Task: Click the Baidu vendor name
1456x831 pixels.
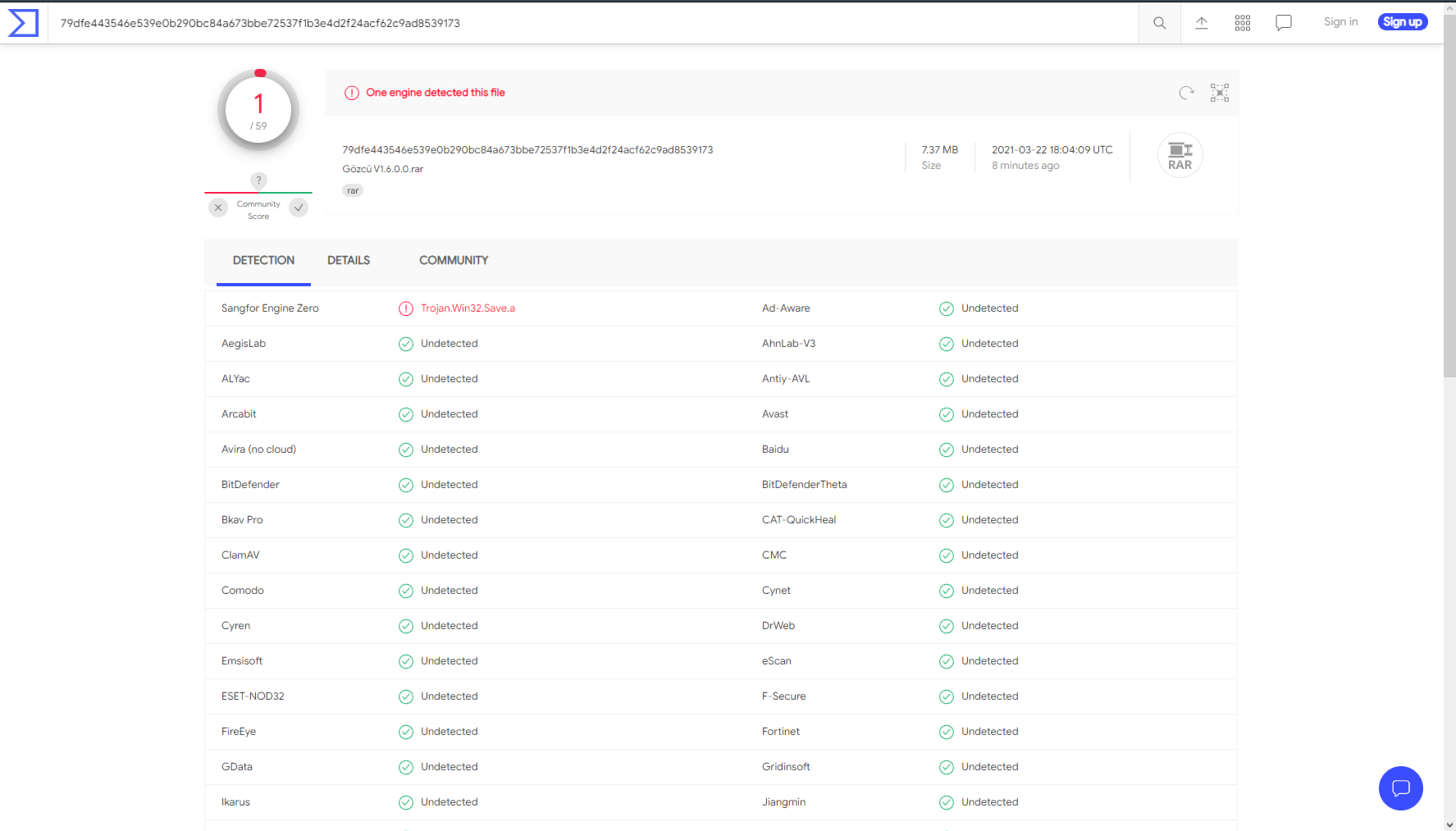Action: point(775,450)
